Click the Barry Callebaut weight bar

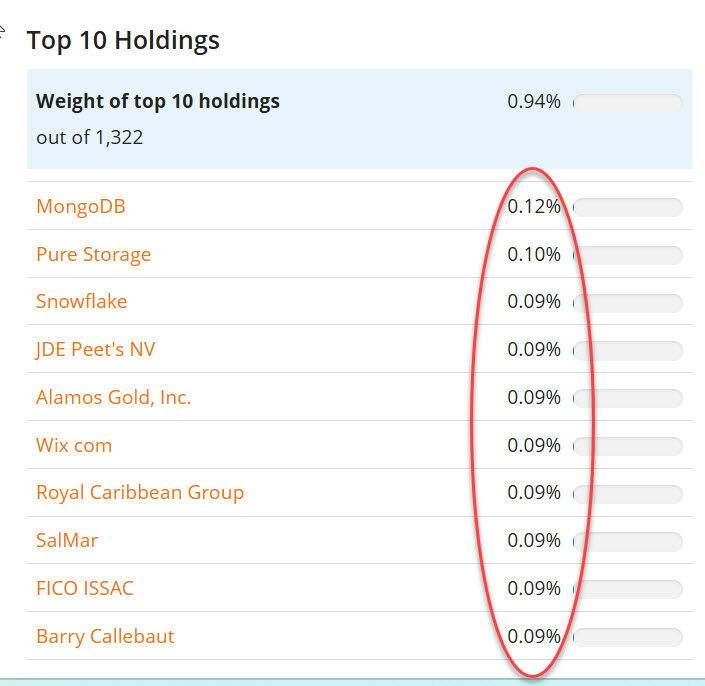tap(627, 637)
